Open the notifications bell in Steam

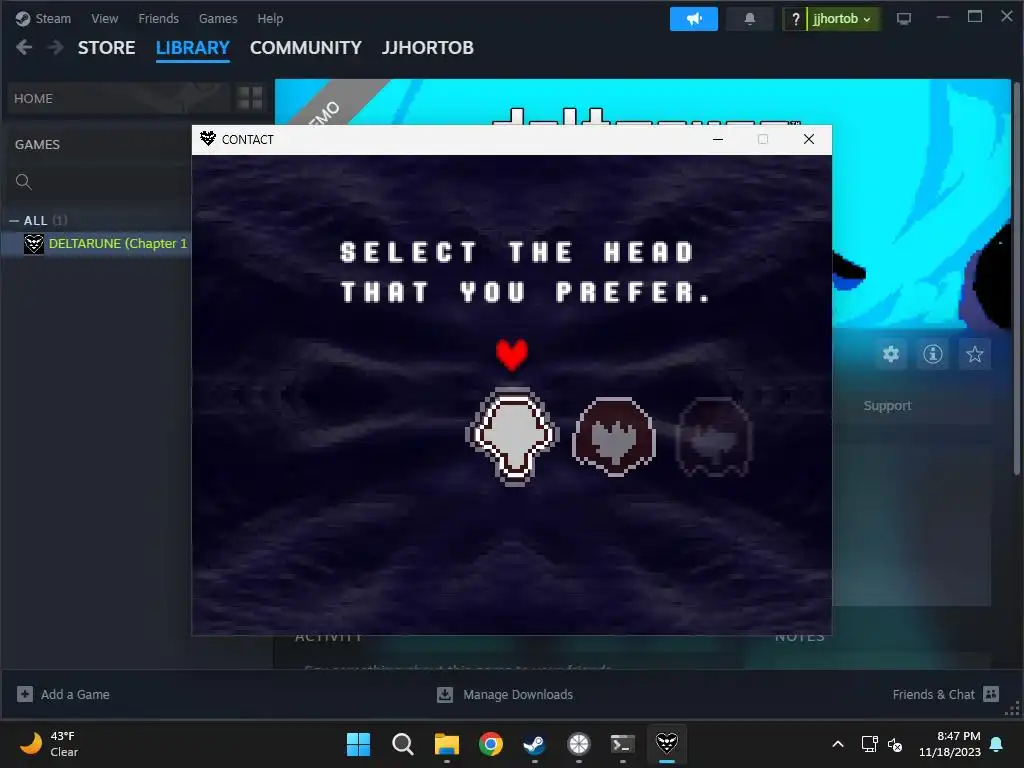point(750,19)
